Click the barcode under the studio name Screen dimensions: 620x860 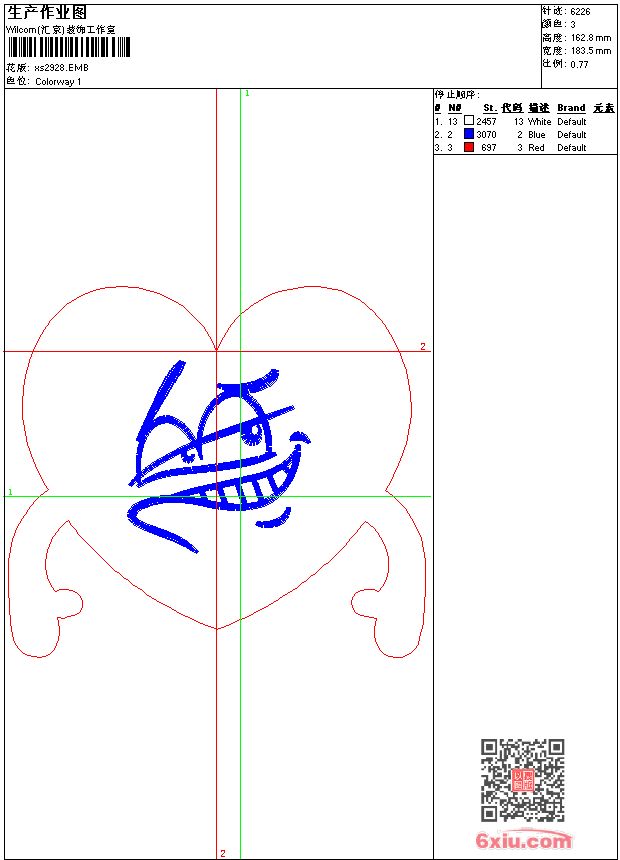69,47
